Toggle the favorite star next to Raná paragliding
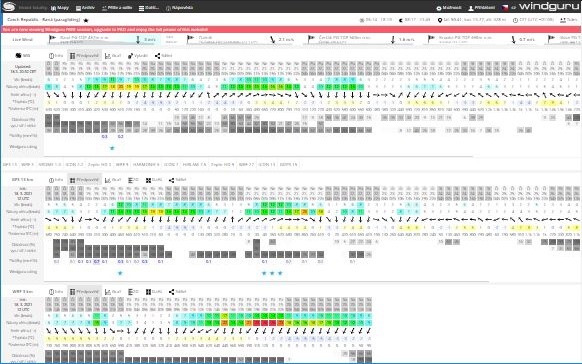This screenshot has width=582, height=364. 86,20
